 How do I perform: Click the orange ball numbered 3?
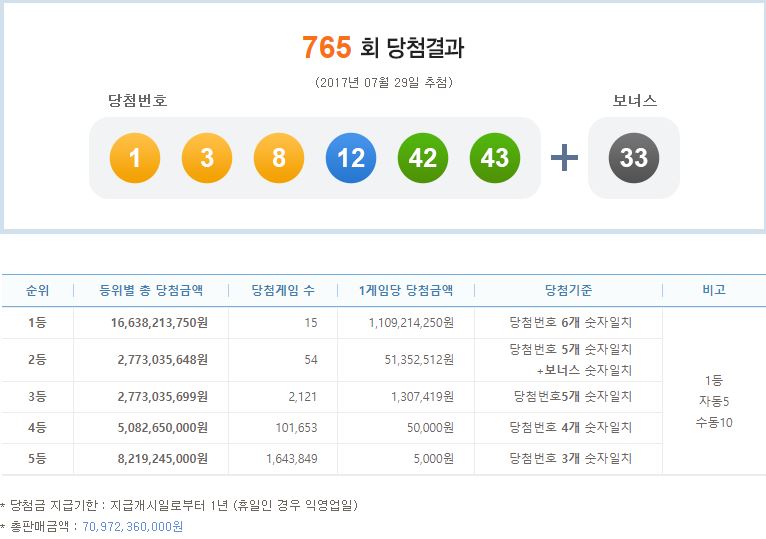(207, 157)
